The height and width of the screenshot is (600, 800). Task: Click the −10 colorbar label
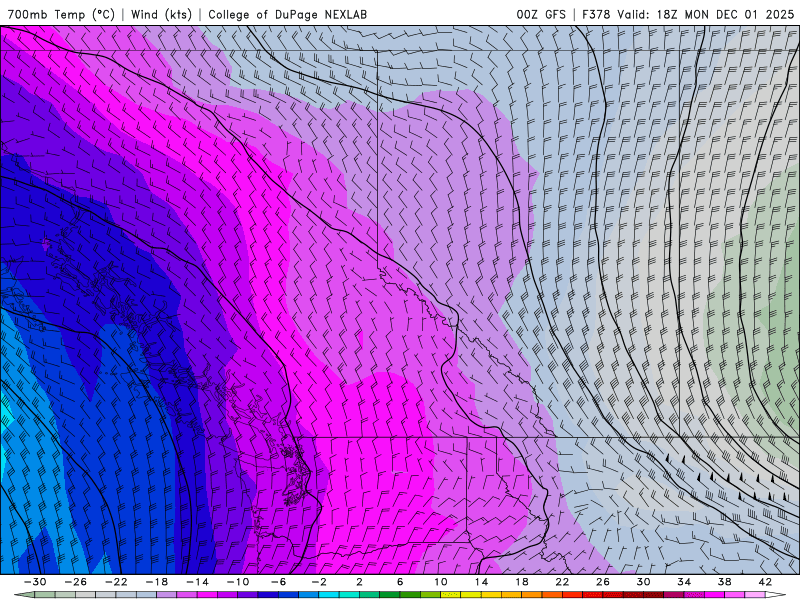click(x=238, y=582)
